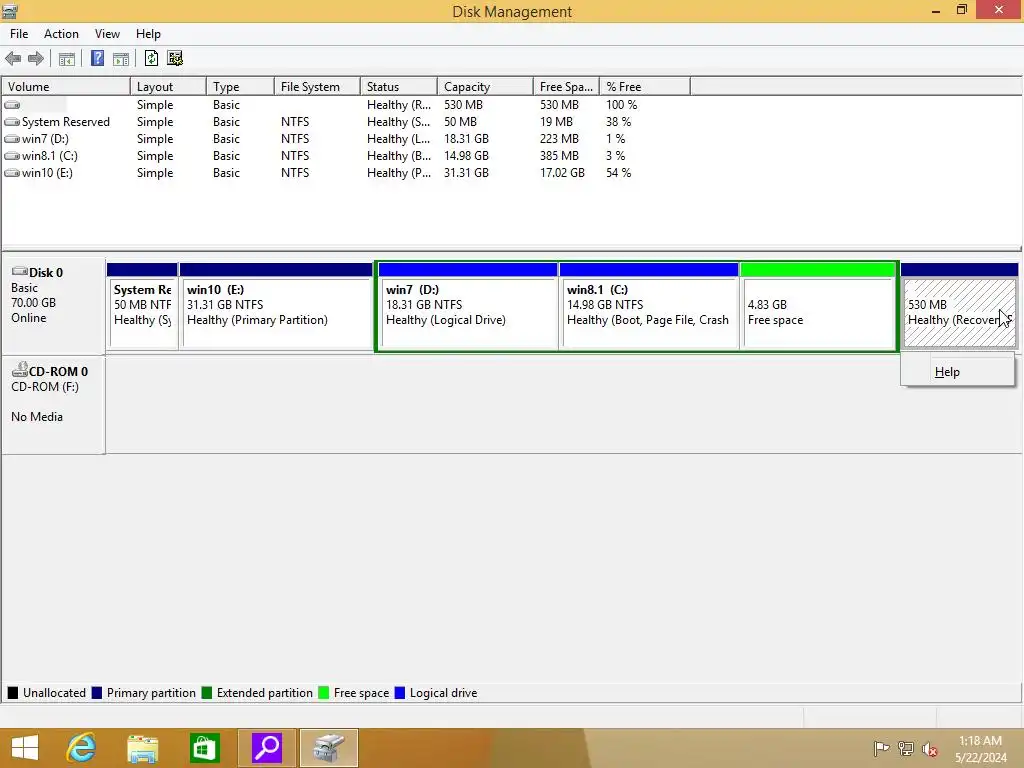The image size is (1024, 768).
Task: Sort by the Layout column header
Action: coord(168,87)
